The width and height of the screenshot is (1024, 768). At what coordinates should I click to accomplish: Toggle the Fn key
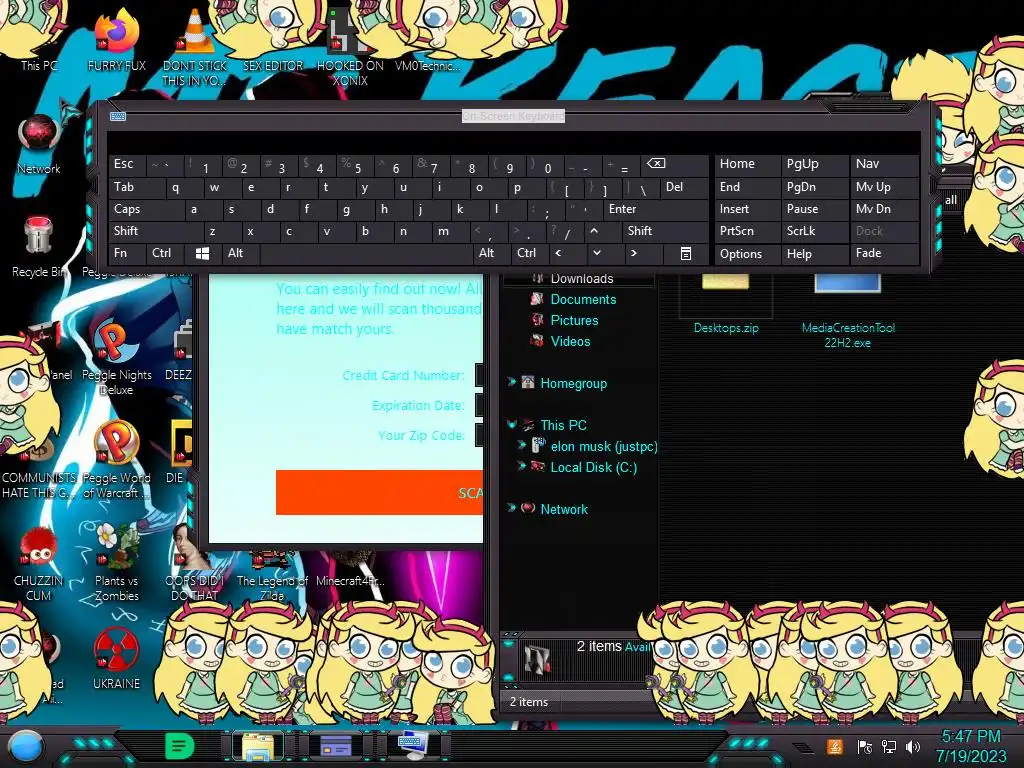point(127,253)
